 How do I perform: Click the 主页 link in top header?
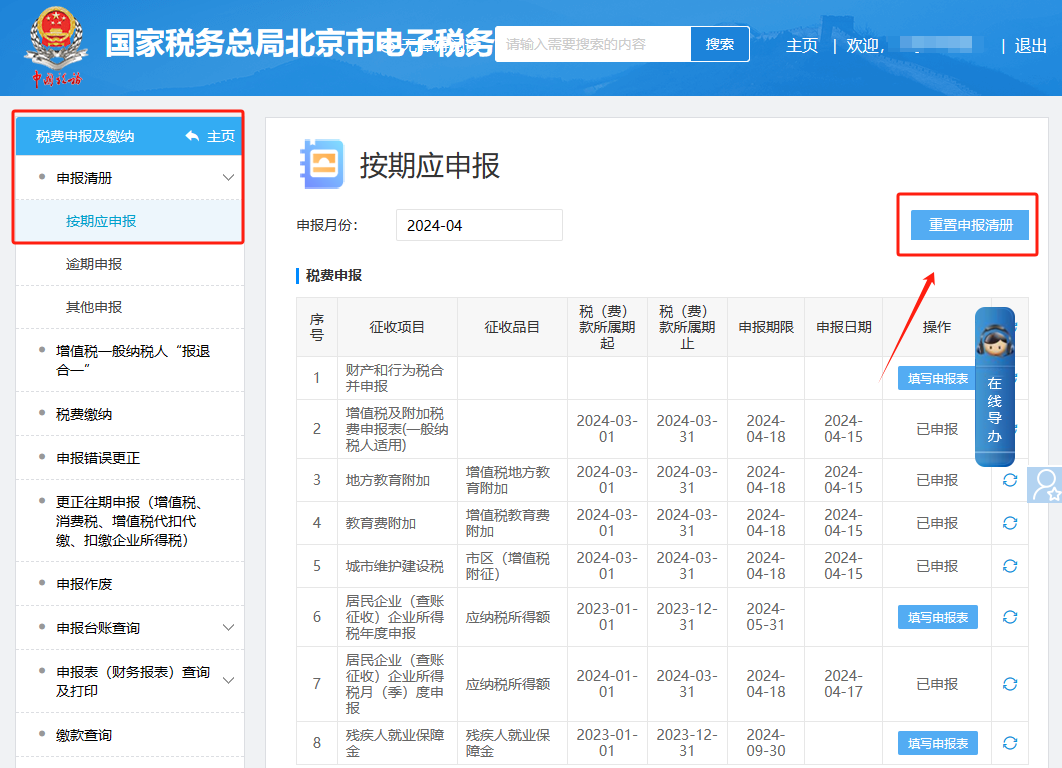tap(802, 45)
